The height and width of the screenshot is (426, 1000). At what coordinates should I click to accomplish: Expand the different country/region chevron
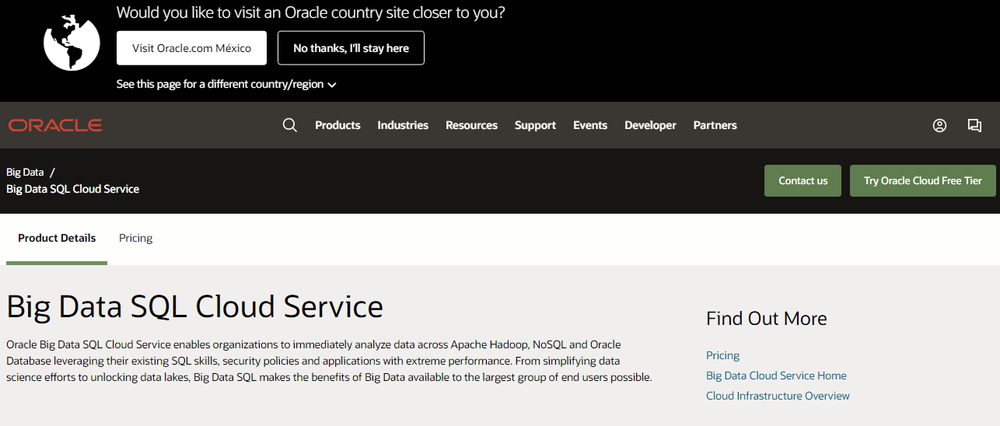(x=332, y=85)
